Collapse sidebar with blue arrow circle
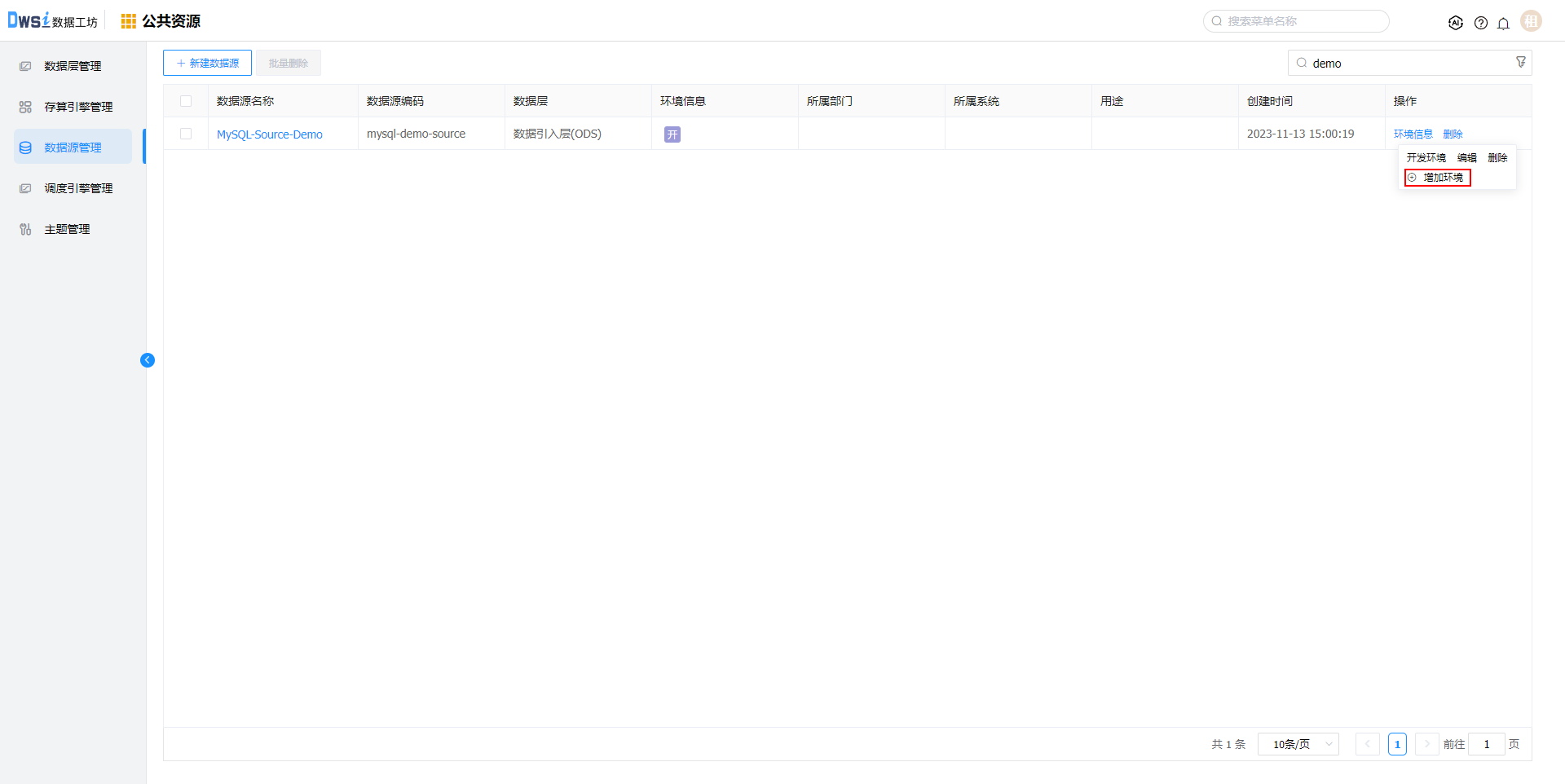The image size is (1565, 784). 148,360
